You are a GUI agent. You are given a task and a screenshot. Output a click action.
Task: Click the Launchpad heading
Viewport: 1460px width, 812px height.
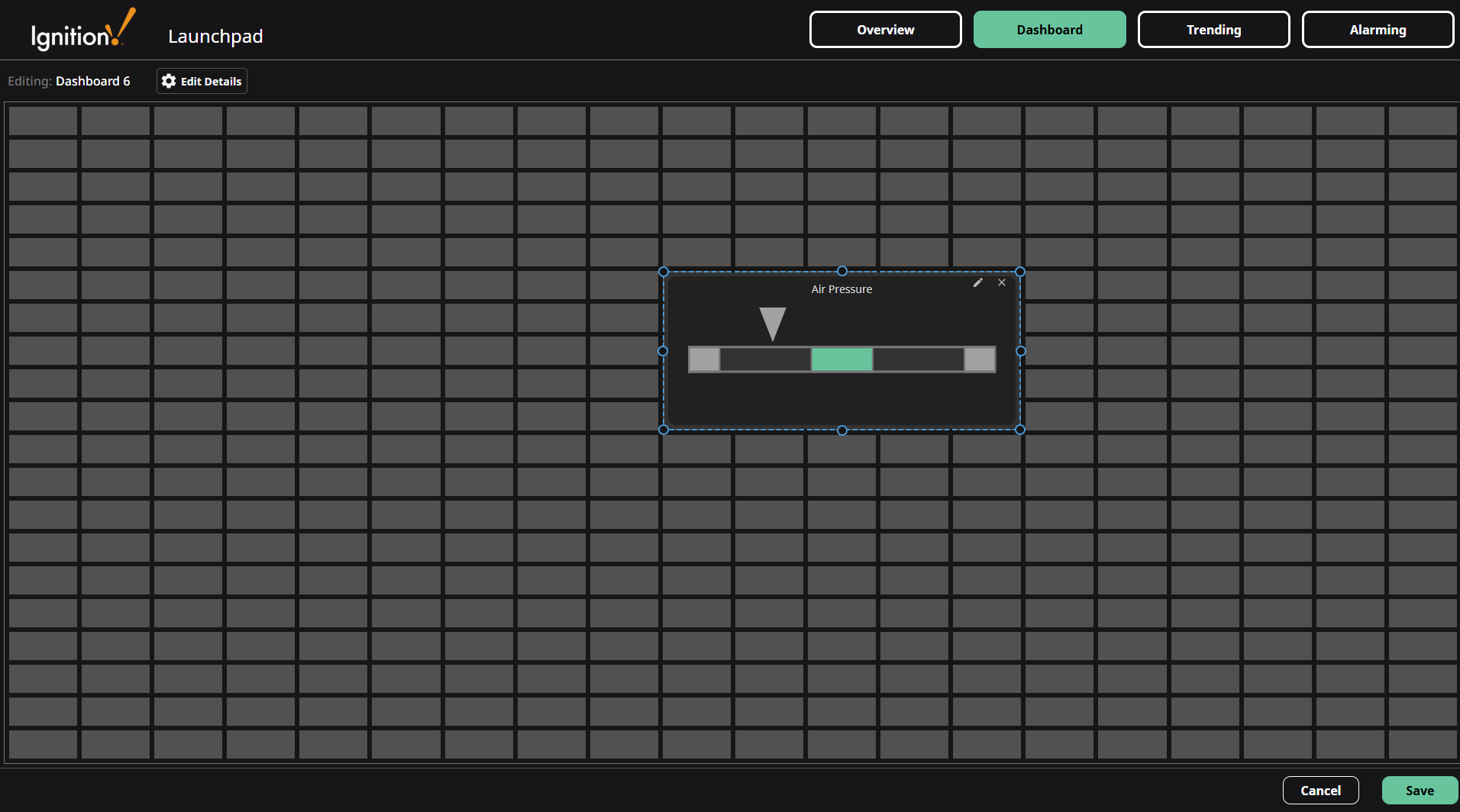click(x=215, y=36)
